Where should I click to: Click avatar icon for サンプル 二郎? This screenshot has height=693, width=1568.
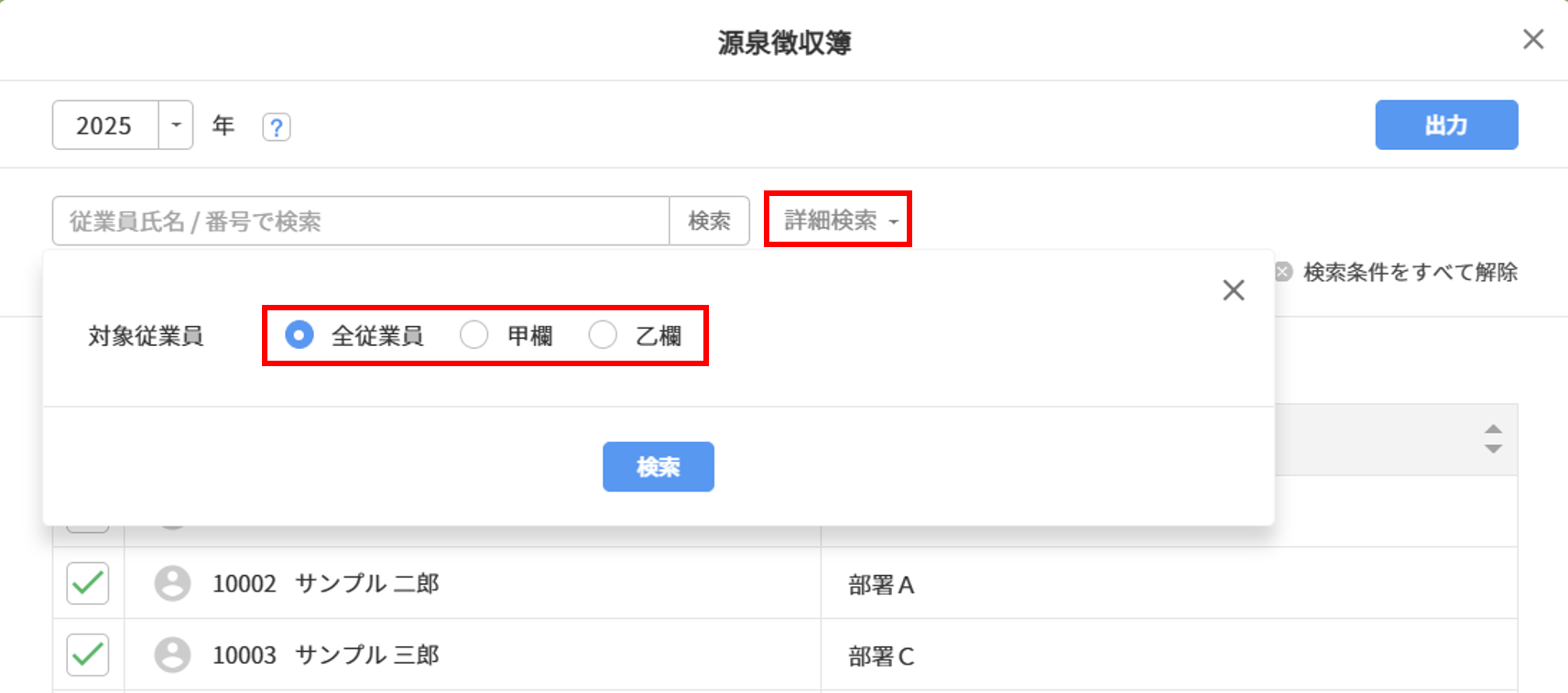coord(172,583)
